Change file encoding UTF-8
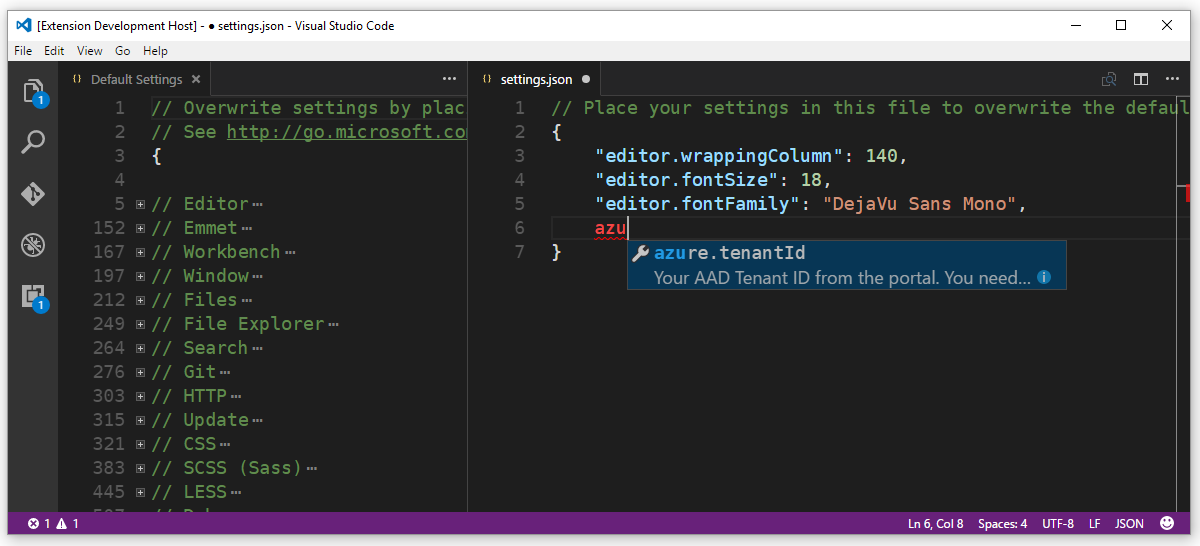 click(1058, 523)
